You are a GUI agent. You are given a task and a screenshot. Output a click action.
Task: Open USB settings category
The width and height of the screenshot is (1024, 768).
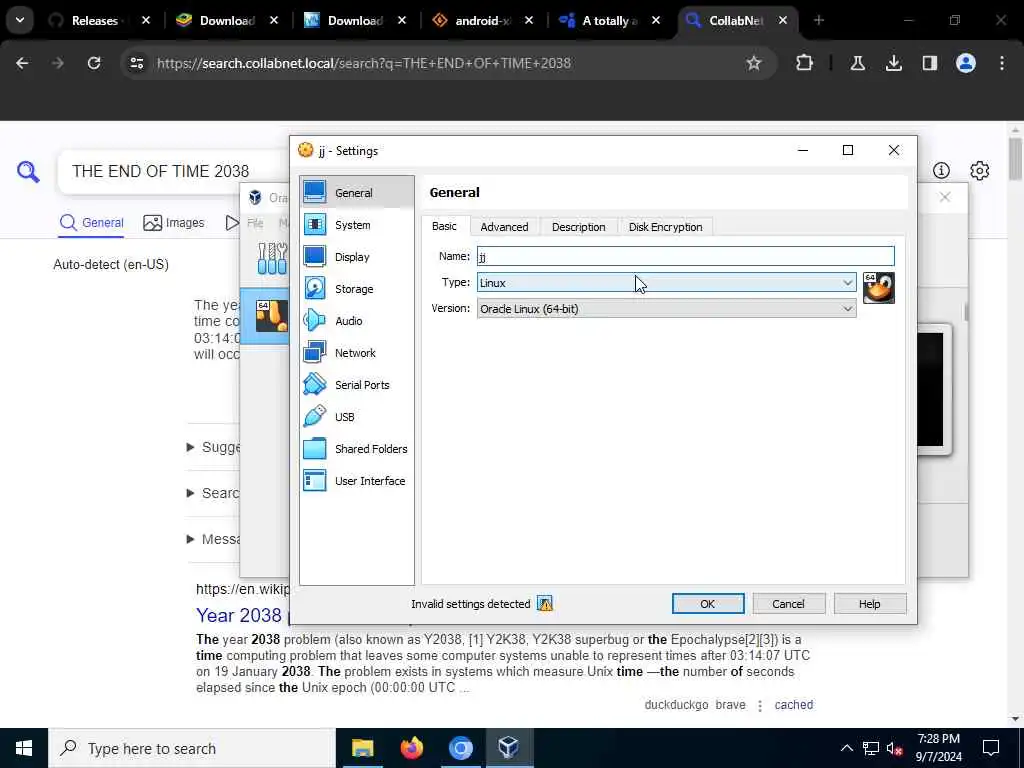pos(357,417)
